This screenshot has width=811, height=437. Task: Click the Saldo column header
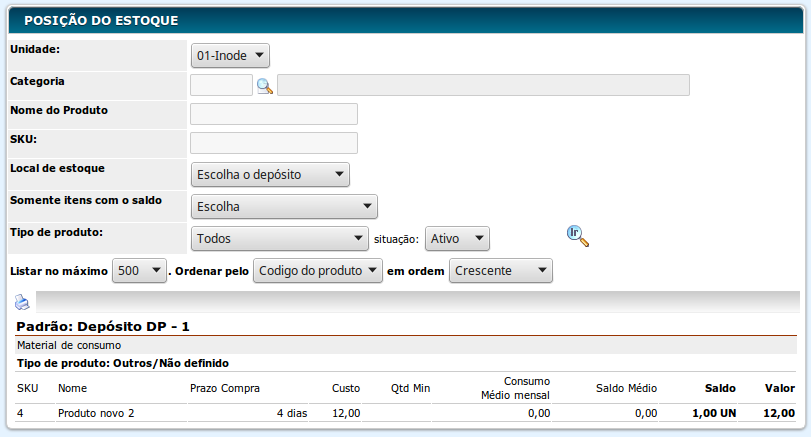719,388
